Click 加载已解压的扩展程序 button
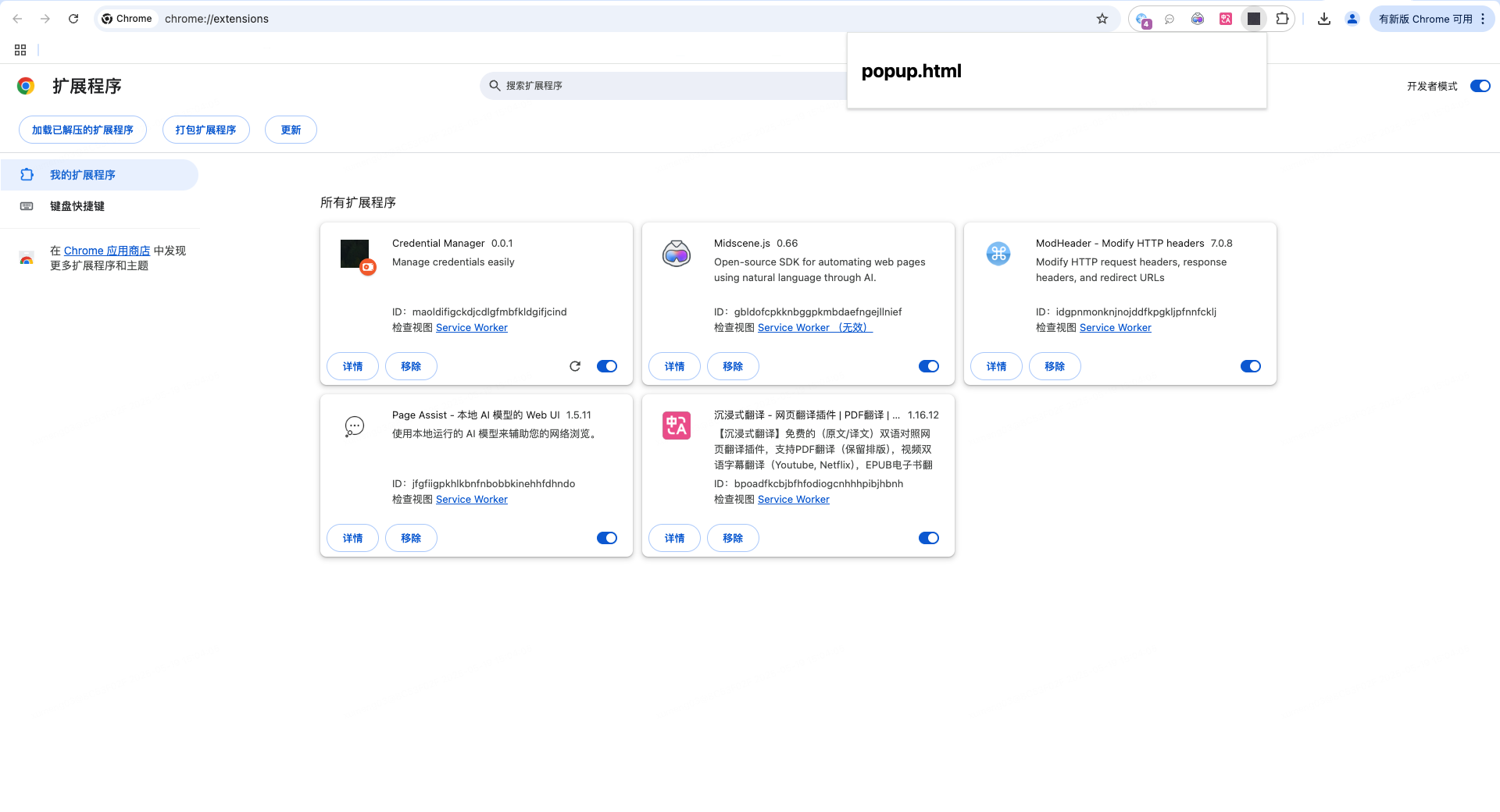Screen dimensions: 1500x812 83,130
